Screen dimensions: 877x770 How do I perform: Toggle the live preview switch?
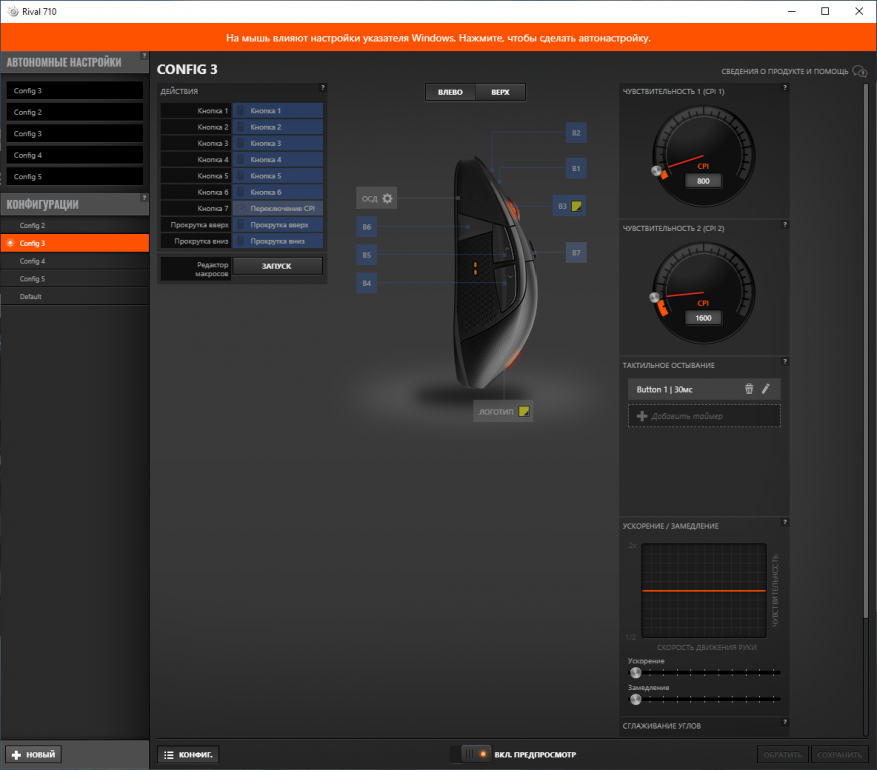pyautogui.click(x=470, y=754)
